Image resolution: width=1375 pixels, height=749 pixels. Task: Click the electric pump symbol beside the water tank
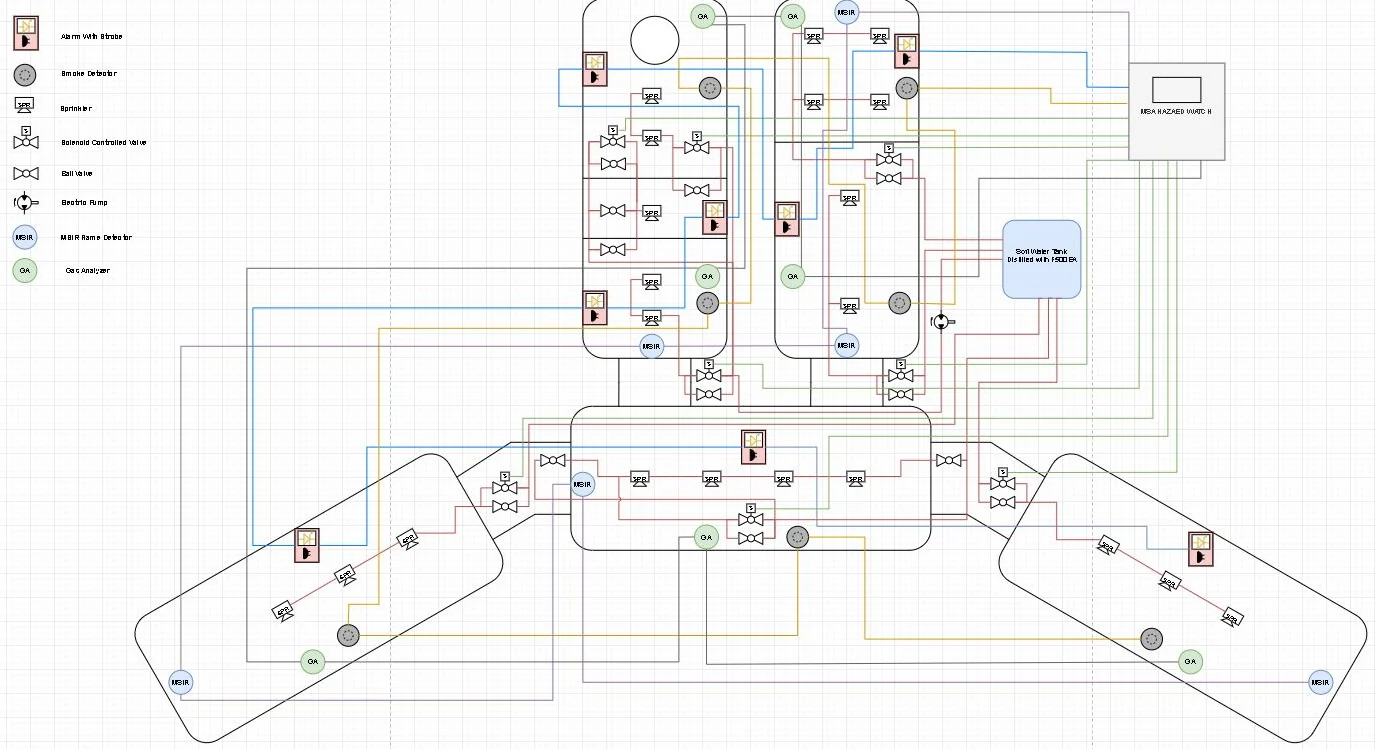pyautogui.click(x=942, y=322)
